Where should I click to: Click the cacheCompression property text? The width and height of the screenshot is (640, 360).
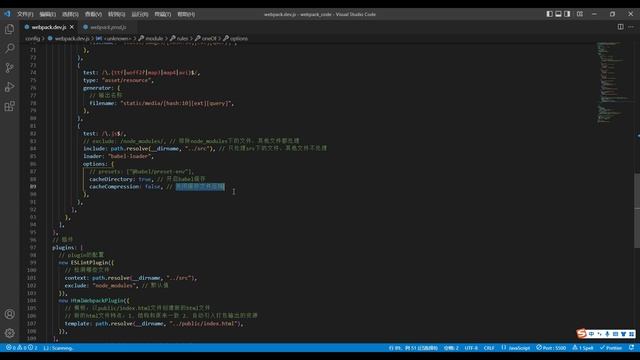[x=114, y=187]
